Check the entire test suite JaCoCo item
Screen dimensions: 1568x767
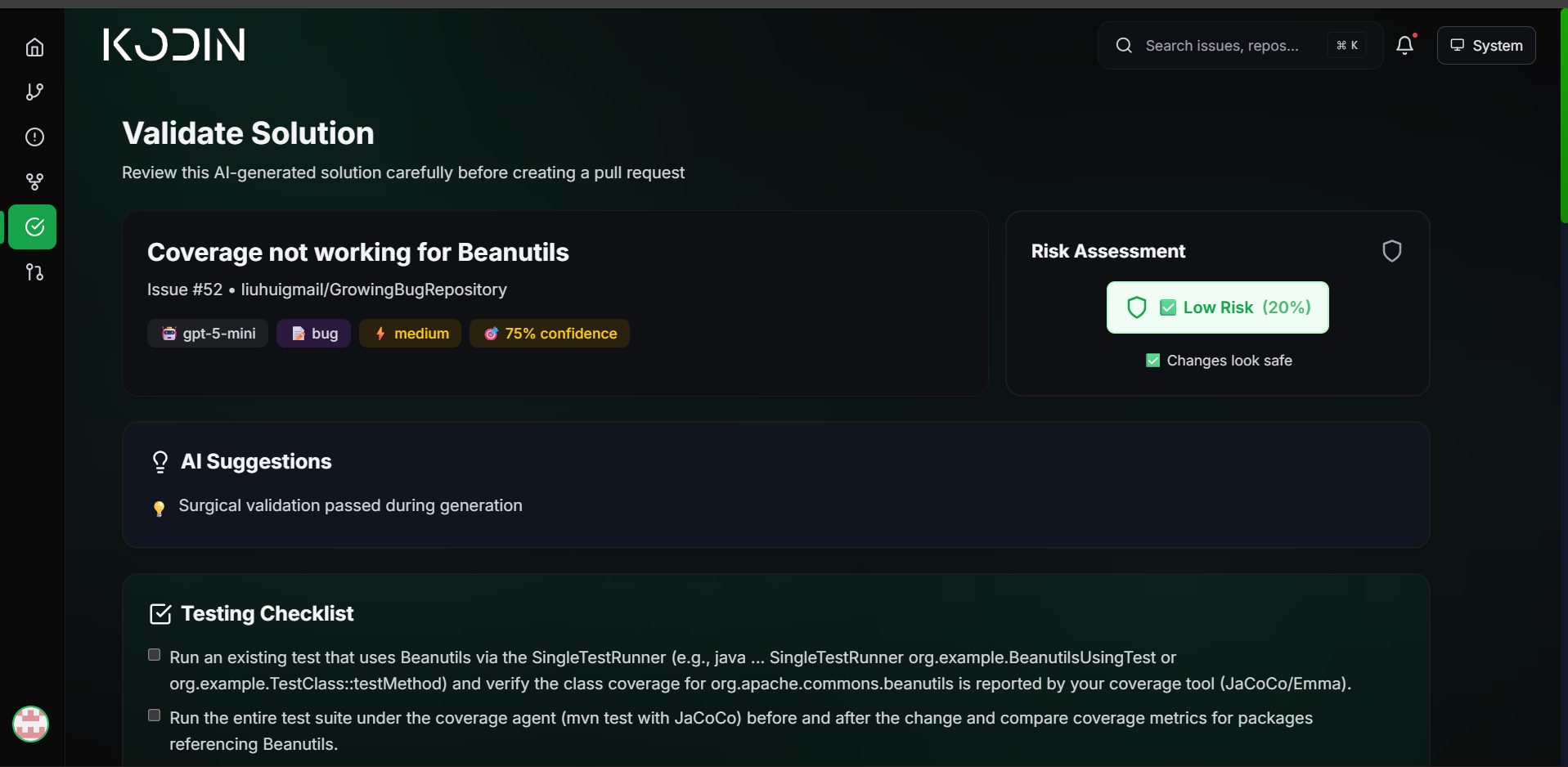154,715
